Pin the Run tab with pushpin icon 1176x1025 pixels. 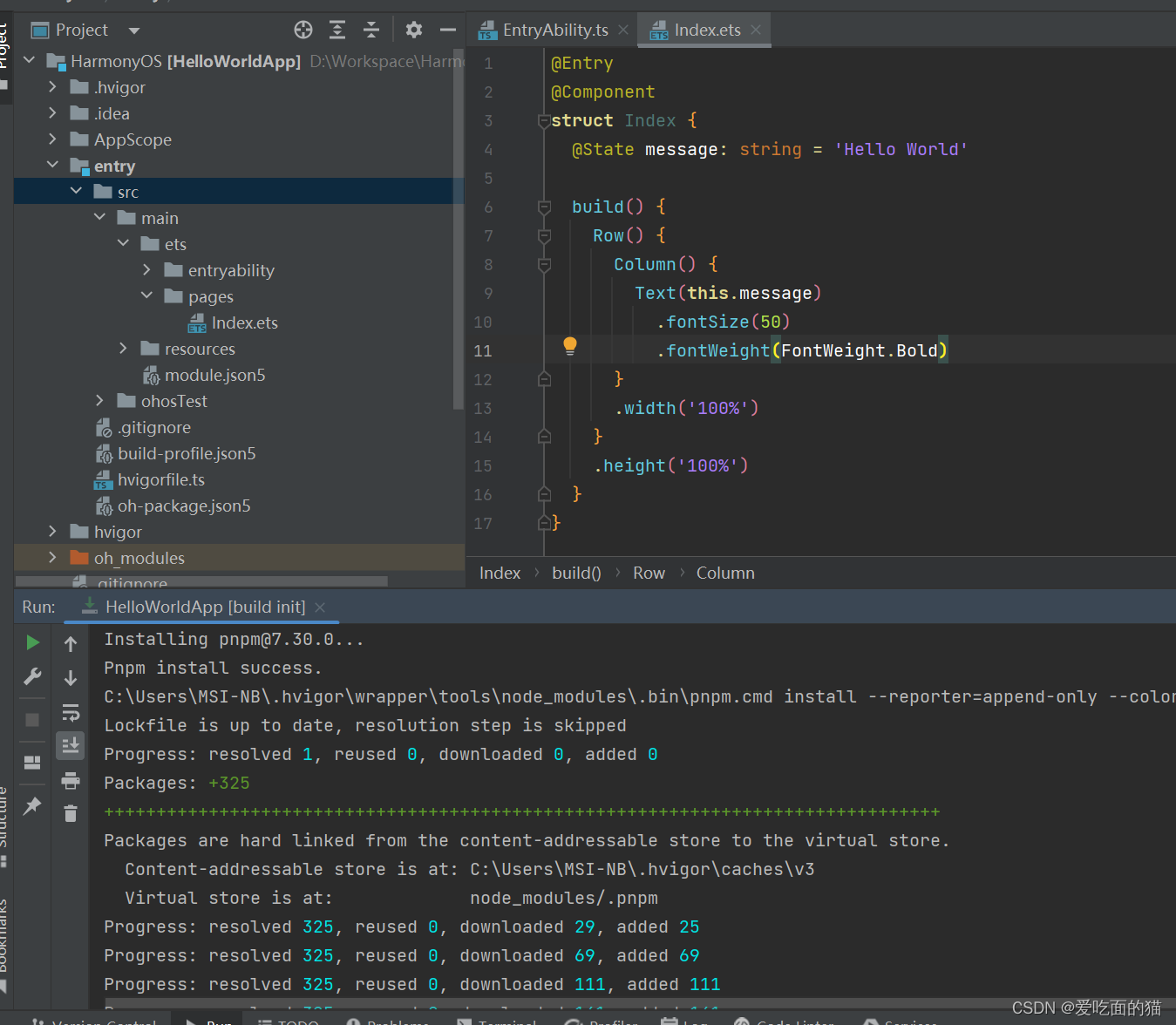(x=32, y=805)
